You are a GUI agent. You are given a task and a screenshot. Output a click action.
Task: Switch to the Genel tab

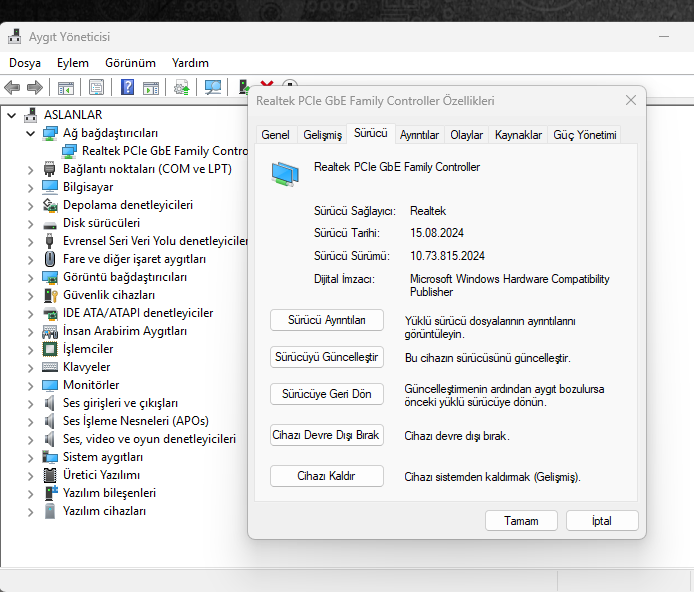click(x=275, y=135)
